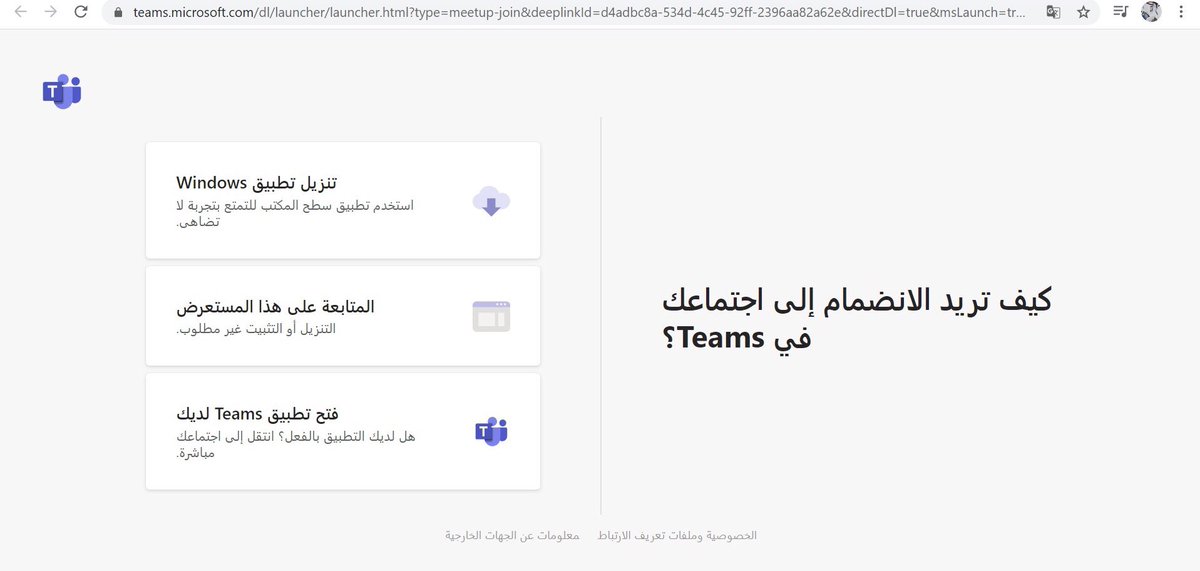Click the browser forward arrow
This screenshot has height=571, width=1200.
50,12
